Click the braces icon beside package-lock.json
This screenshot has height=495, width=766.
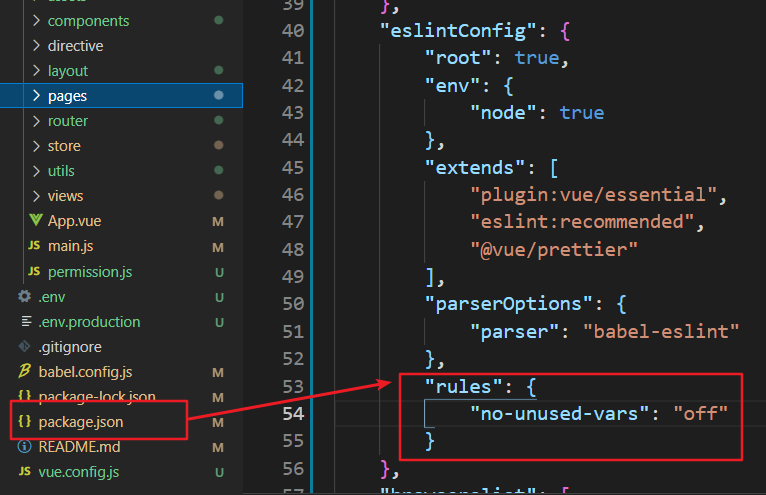(x=24, y=395)
